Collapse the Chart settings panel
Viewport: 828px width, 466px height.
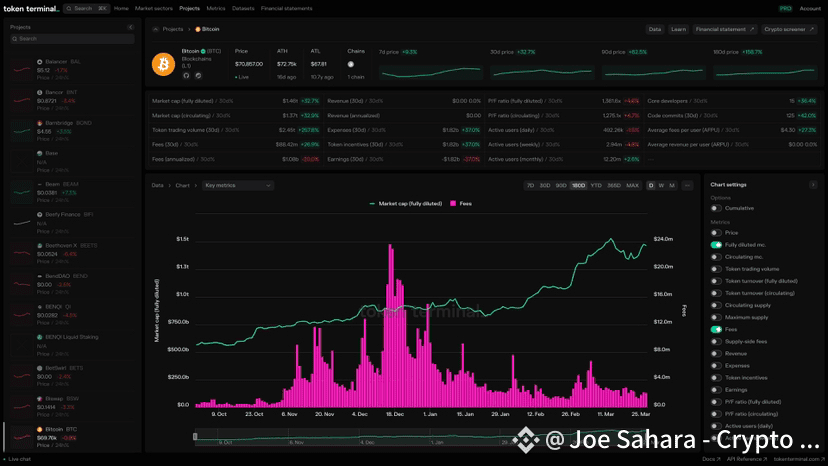point(813,185)
